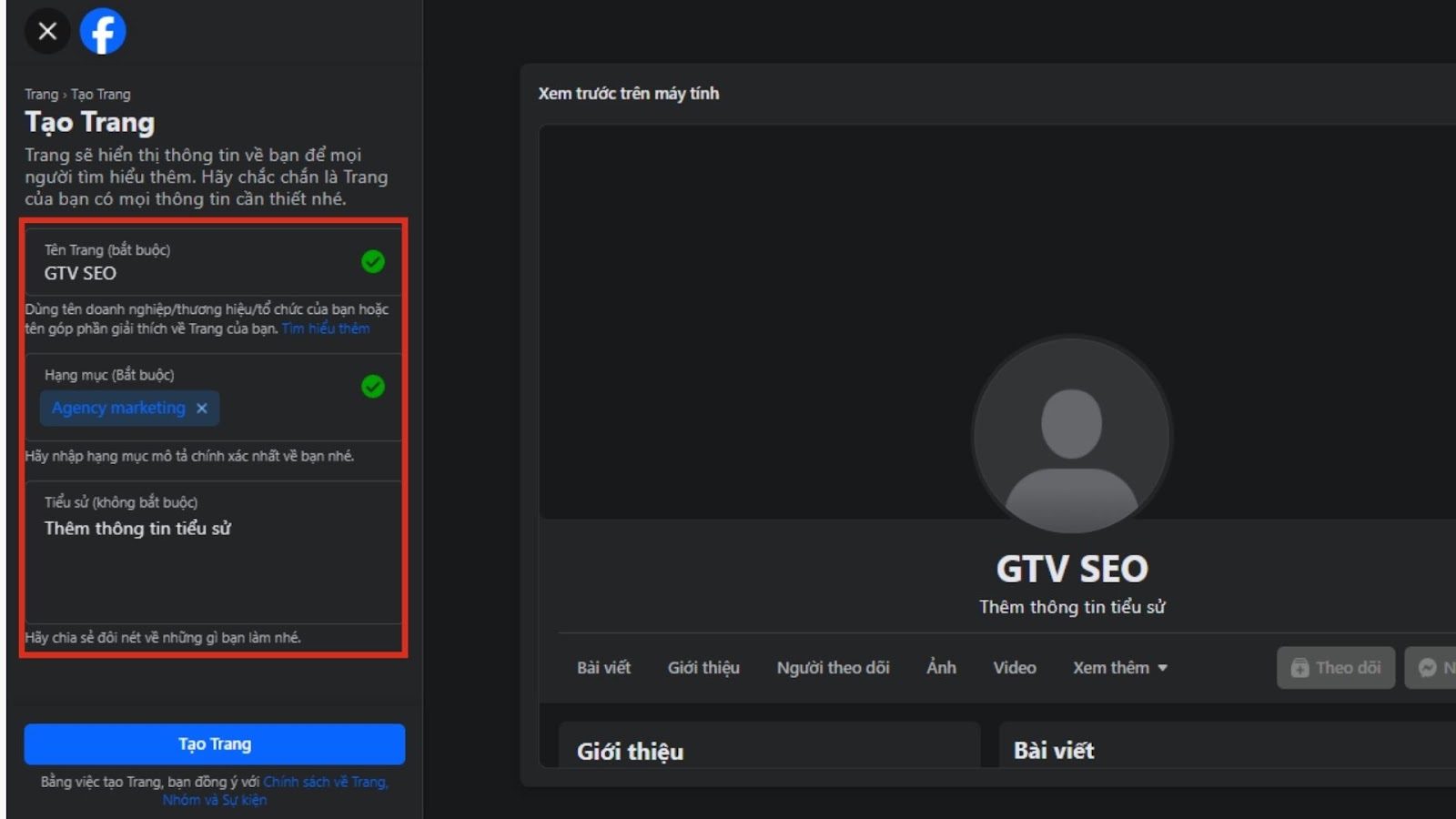The image size is (1456, 819).
Task: Remove the Agency marketing category tag
Action: coord(202,409)
